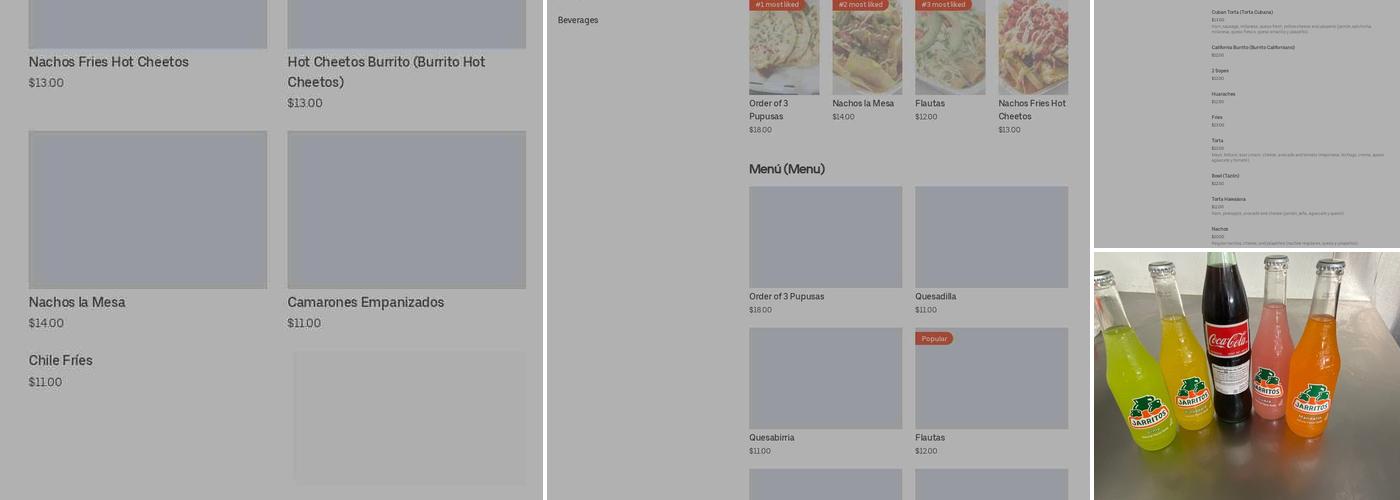Select Cuban Torta in the text list
1400x500 pixels.
tap(1242, 12)
